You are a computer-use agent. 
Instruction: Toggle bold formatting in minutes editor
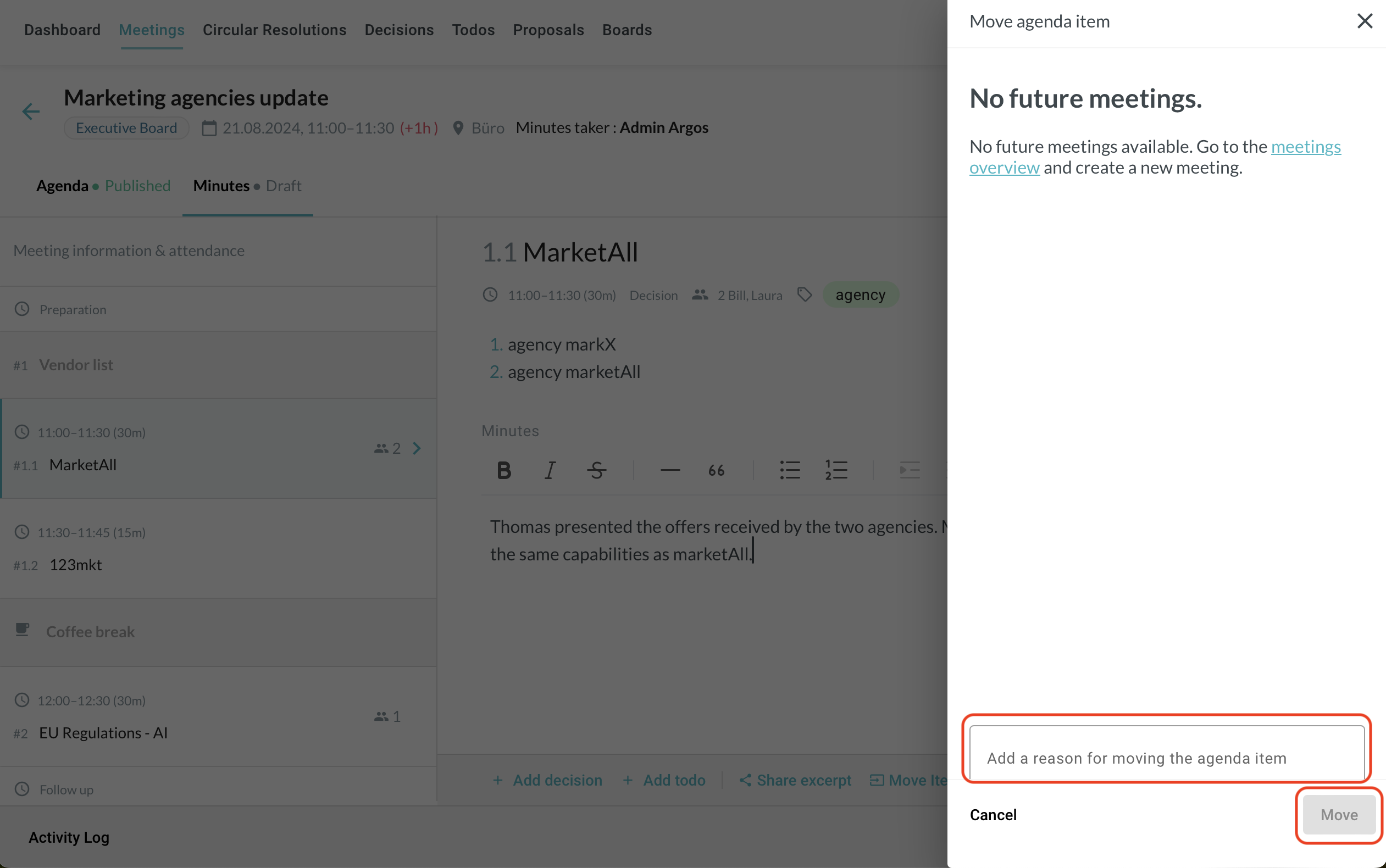click(x=503, y=470)
